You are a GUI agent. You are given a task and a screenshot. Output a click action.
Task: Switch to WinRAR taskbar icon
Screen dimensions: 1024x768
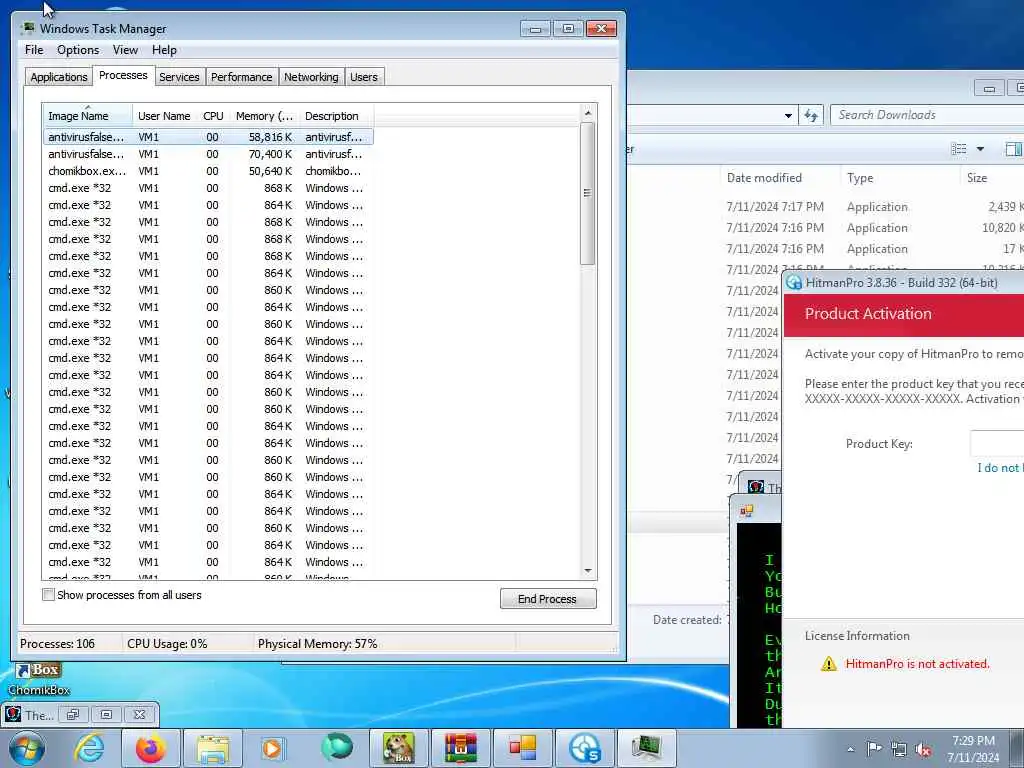461,748
